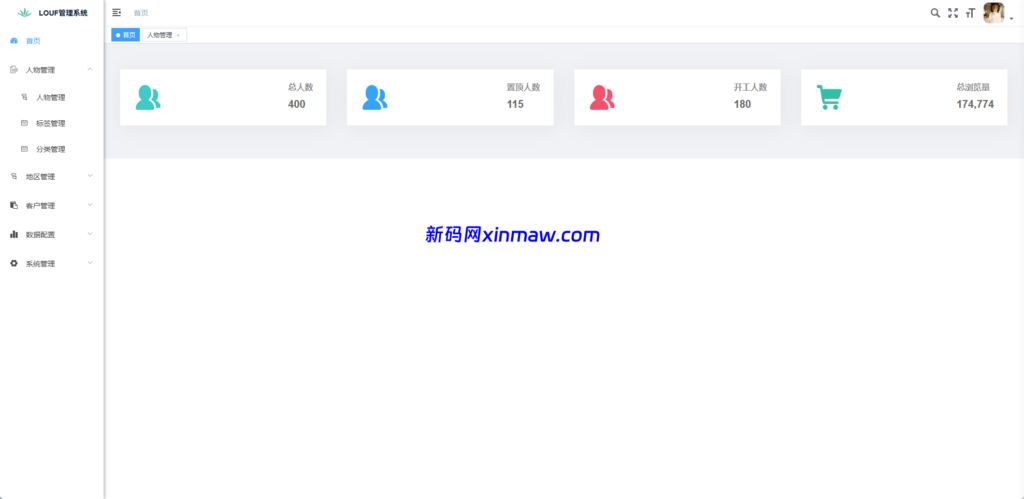Image resolution: width=1024 pixels, height=499 pixels.
Task: Open the search magnifier icon
Action: pyautogui.click(x=935, y=13)
